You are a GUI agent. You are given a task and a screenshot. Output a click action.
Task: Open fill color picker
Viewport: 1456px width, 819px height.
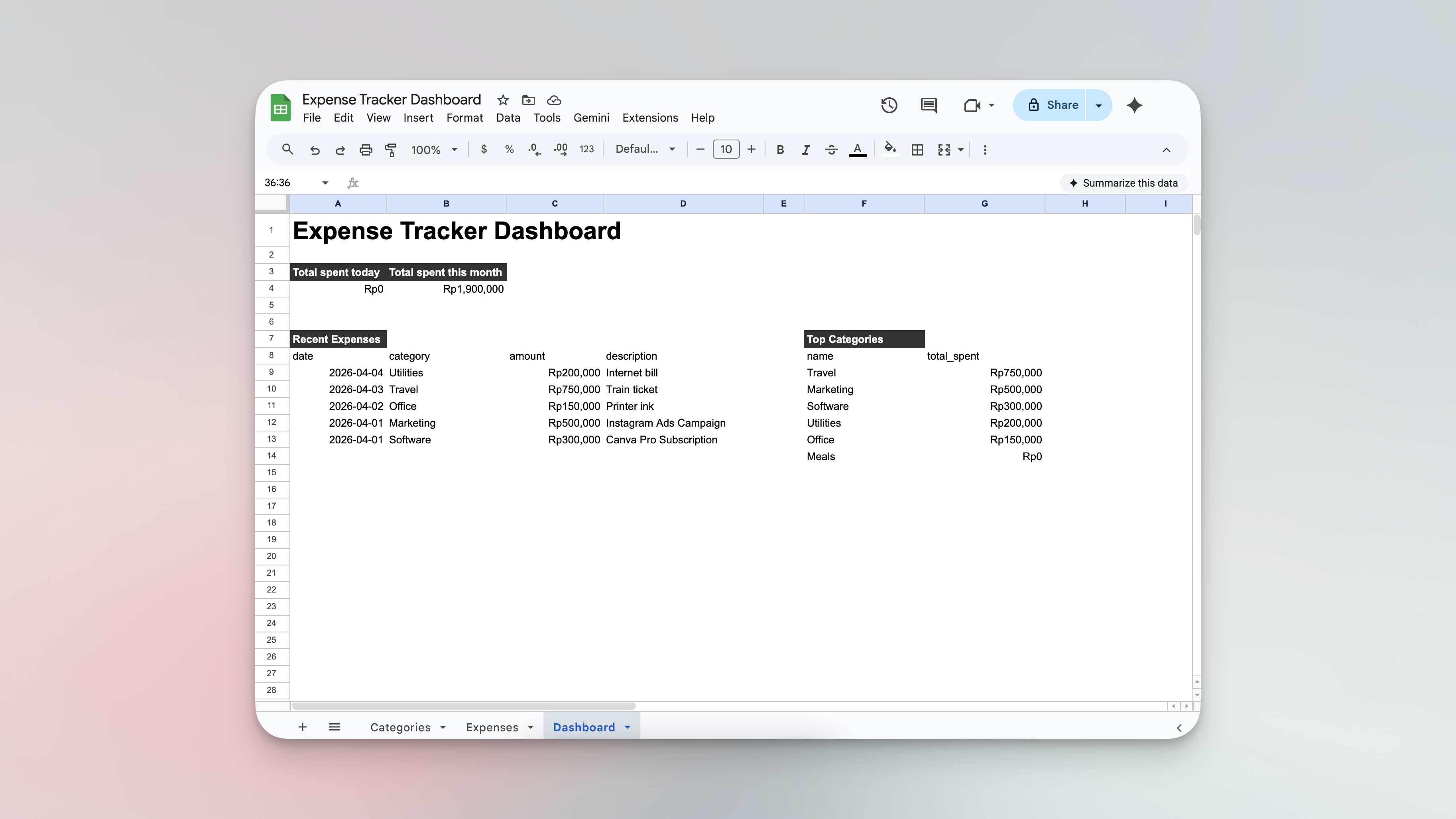click(x=890, y=149)
